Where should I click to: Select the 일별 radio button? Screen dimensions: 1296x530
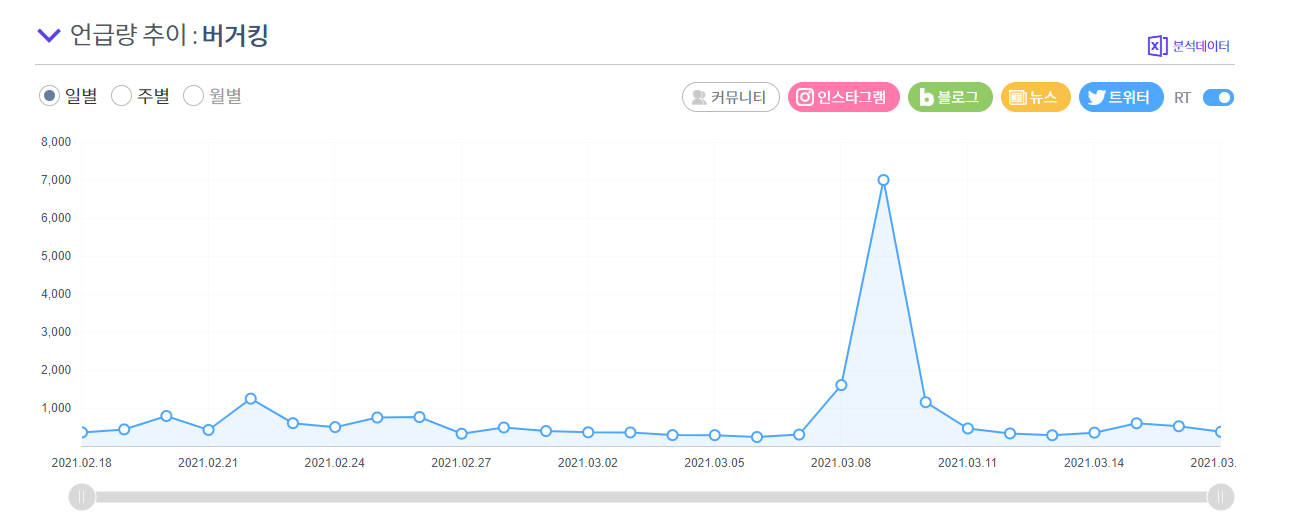[49, 96]
